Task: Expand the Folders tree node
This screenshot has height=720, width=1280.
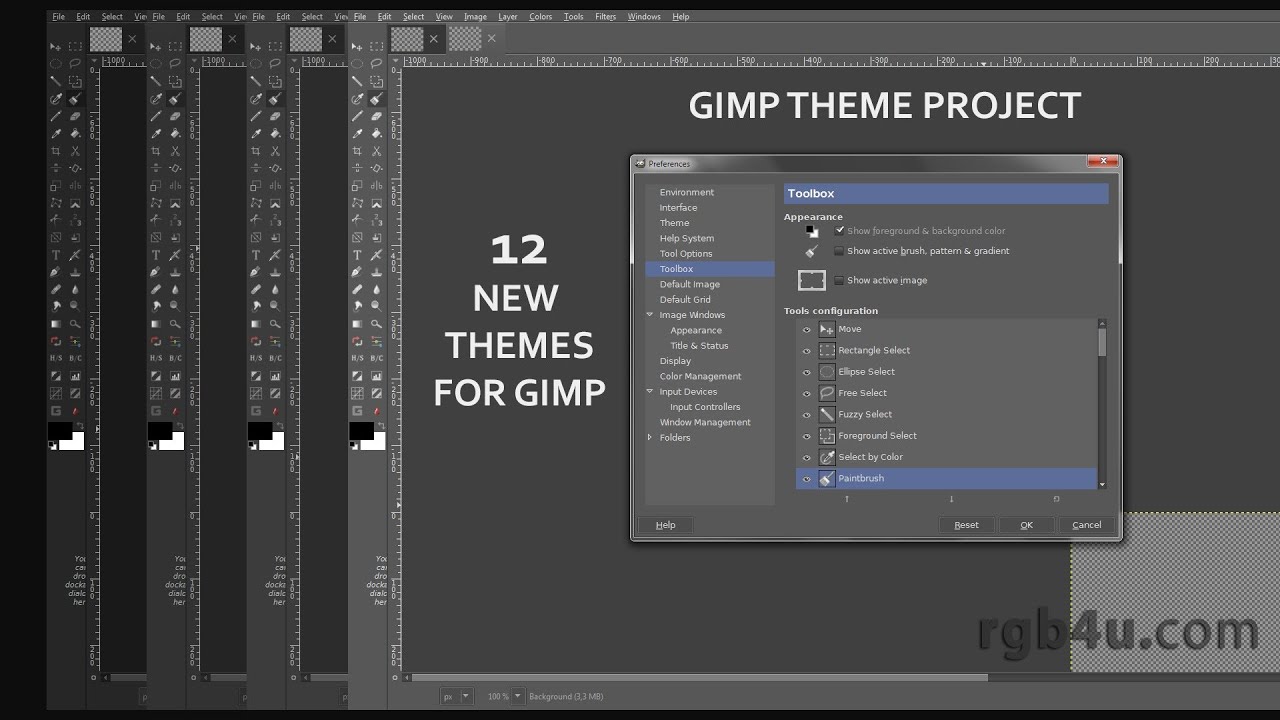Action: pyautogui.click(x=650, y=437)
